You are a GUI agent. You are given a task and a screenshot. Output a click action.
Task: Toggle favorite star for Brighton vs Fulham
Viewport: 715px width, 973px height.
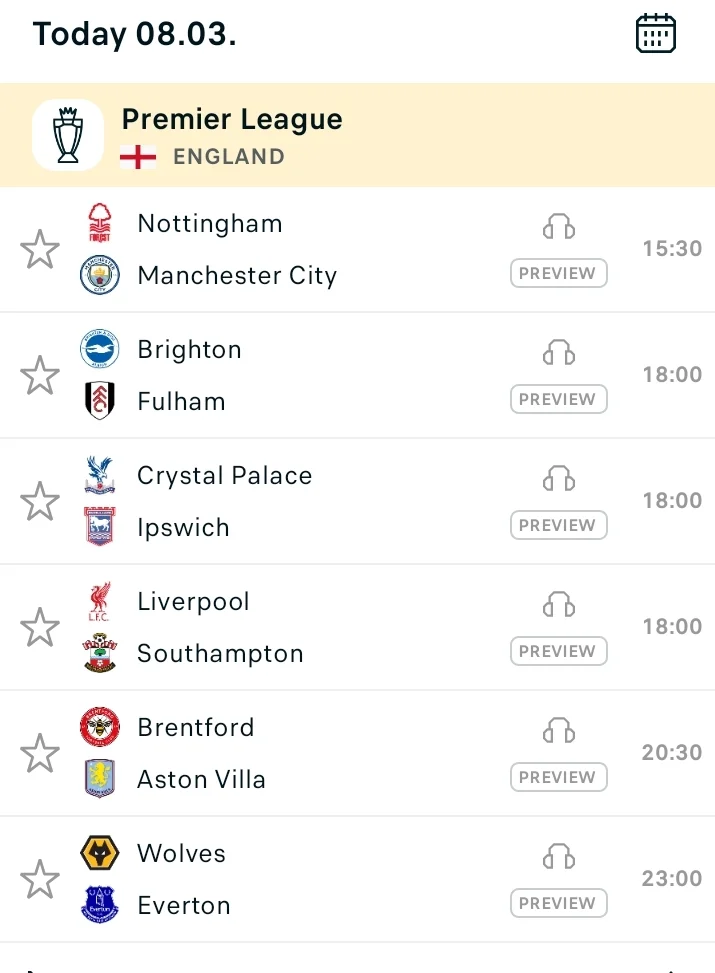point(40,375)
